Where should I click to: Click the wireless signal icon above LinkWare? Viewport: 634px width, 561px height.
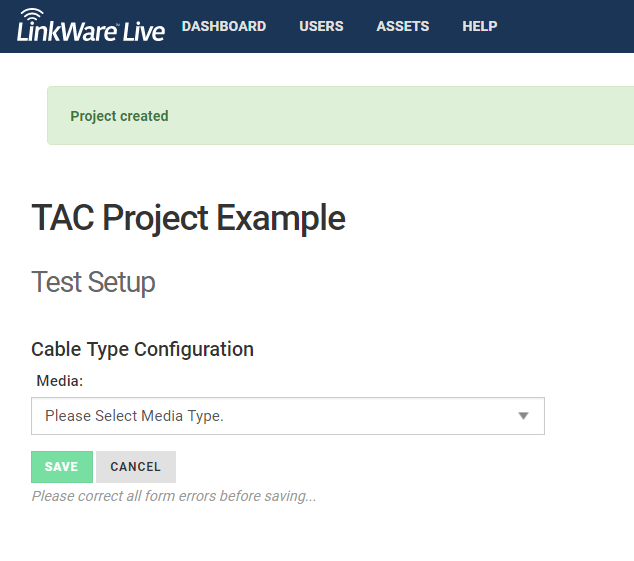tap(32, 15)
